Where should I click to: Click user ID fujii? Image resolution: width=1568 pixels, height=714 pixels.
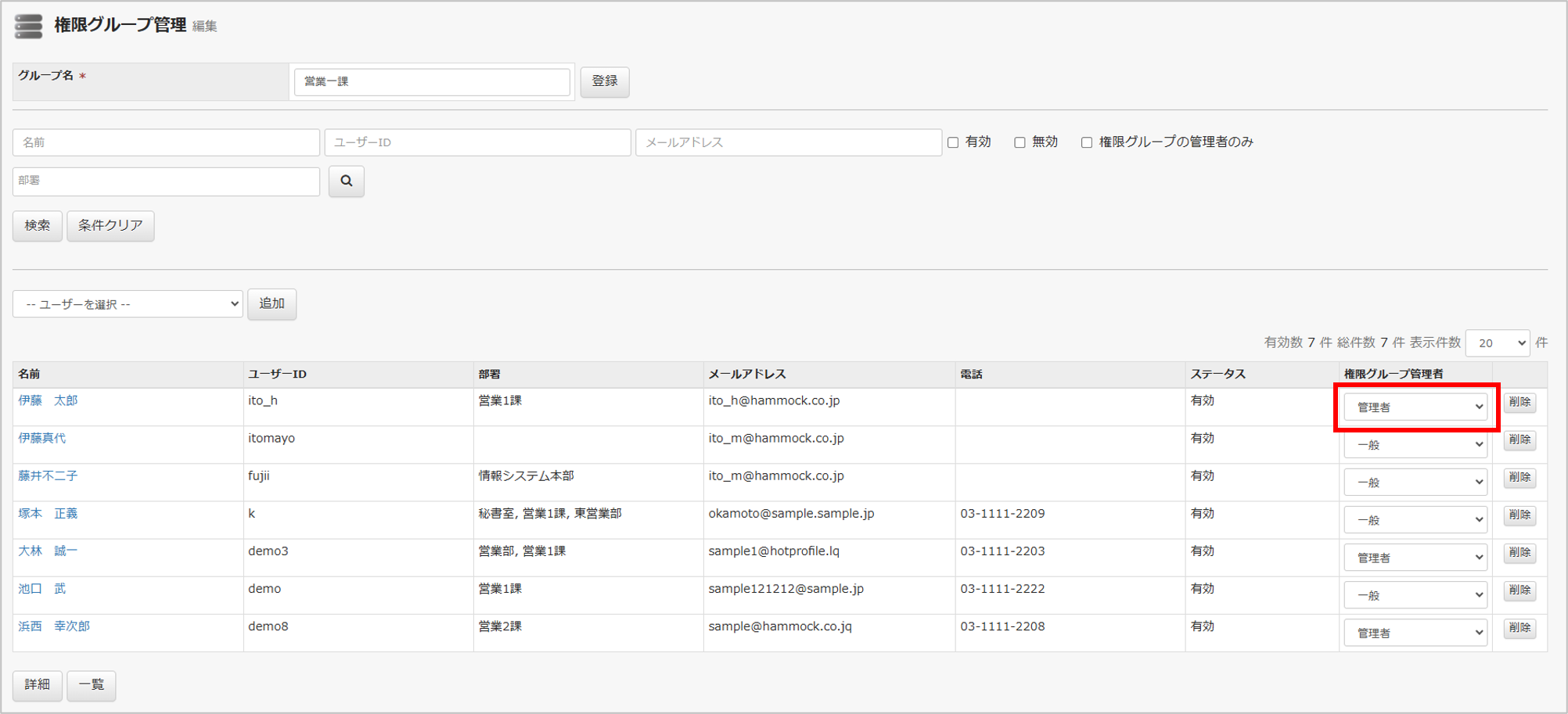(x=259, y=475)
